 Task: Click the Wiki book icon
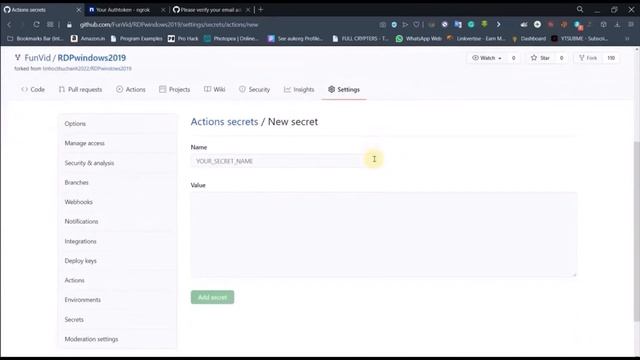207,89
